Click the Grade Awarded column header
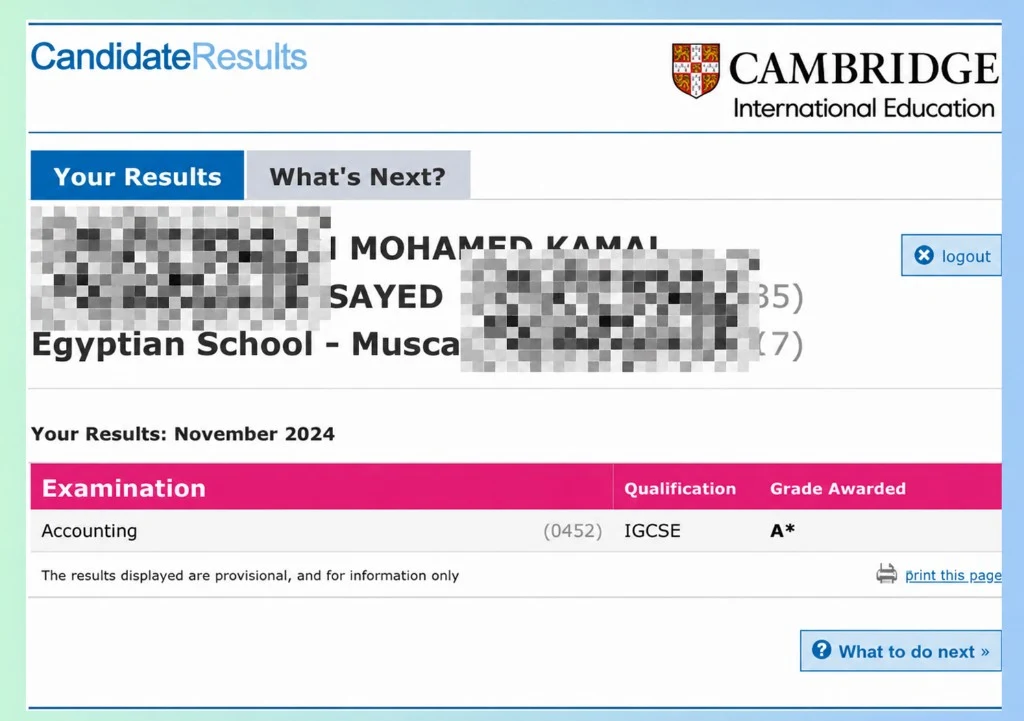 pyautogui.click(x=838, y=489)
